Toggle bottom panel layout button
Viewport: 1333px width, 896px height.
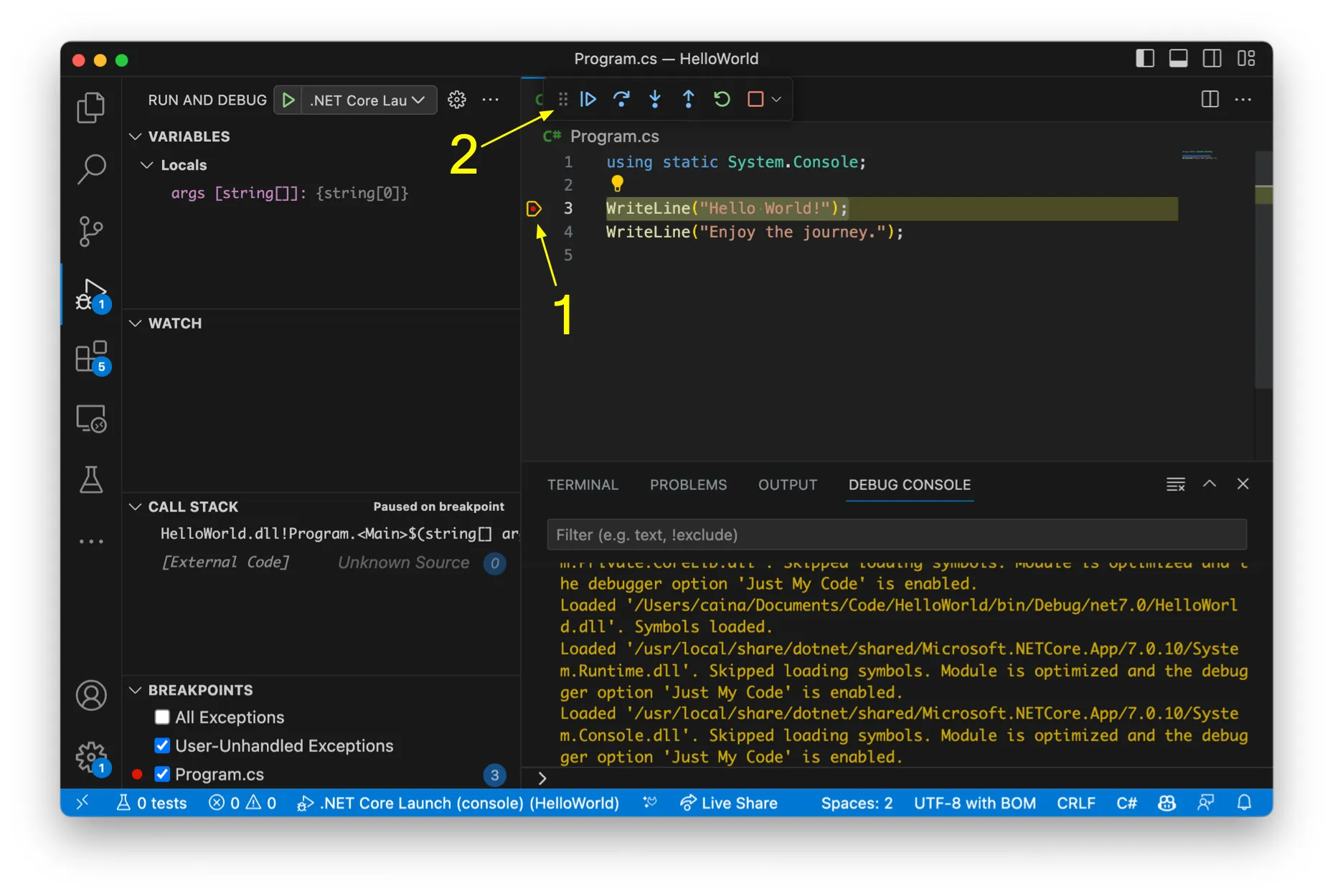(x=1178, y=59)
